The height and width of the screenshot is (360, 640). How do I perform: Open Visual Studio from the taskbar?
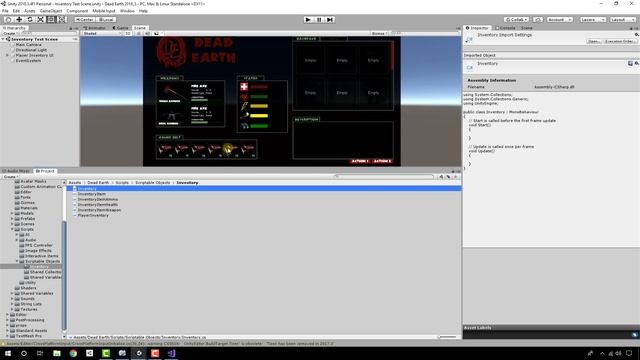[x=171, y=353]
